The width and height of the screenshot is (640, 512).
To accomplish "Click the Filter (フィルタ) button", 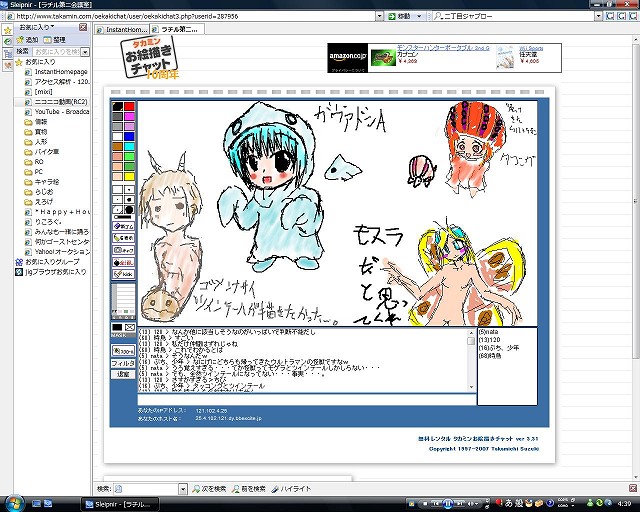I will point(123,363).
